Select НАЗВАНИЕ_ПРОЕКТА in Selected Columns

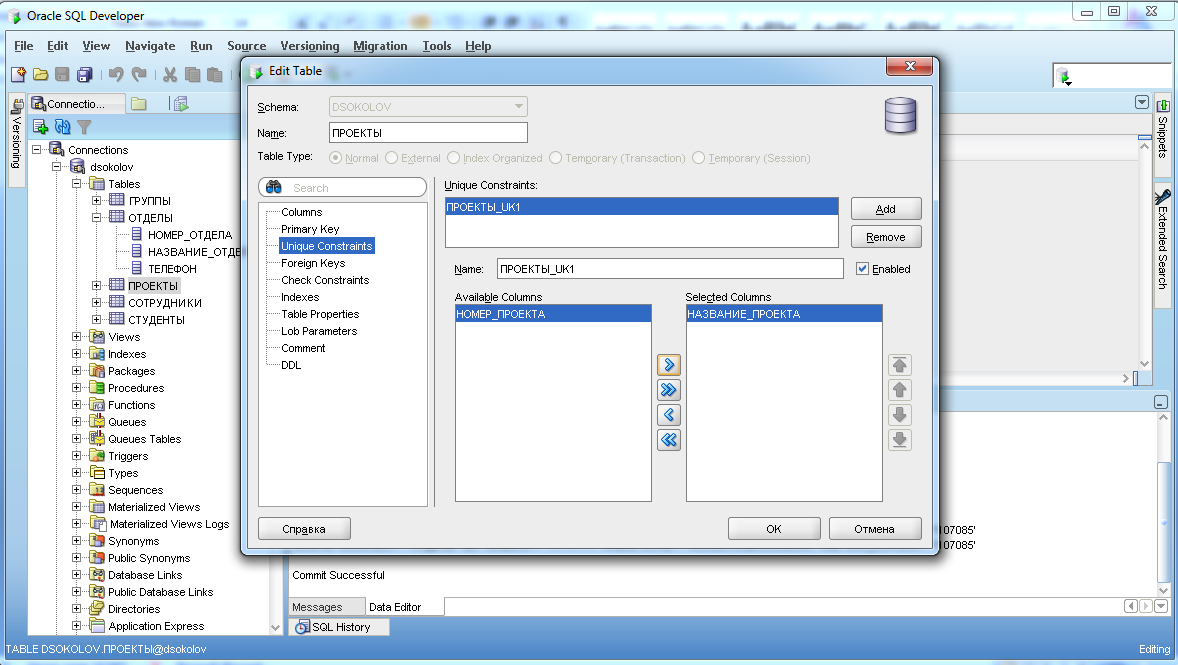coord(784,314)
